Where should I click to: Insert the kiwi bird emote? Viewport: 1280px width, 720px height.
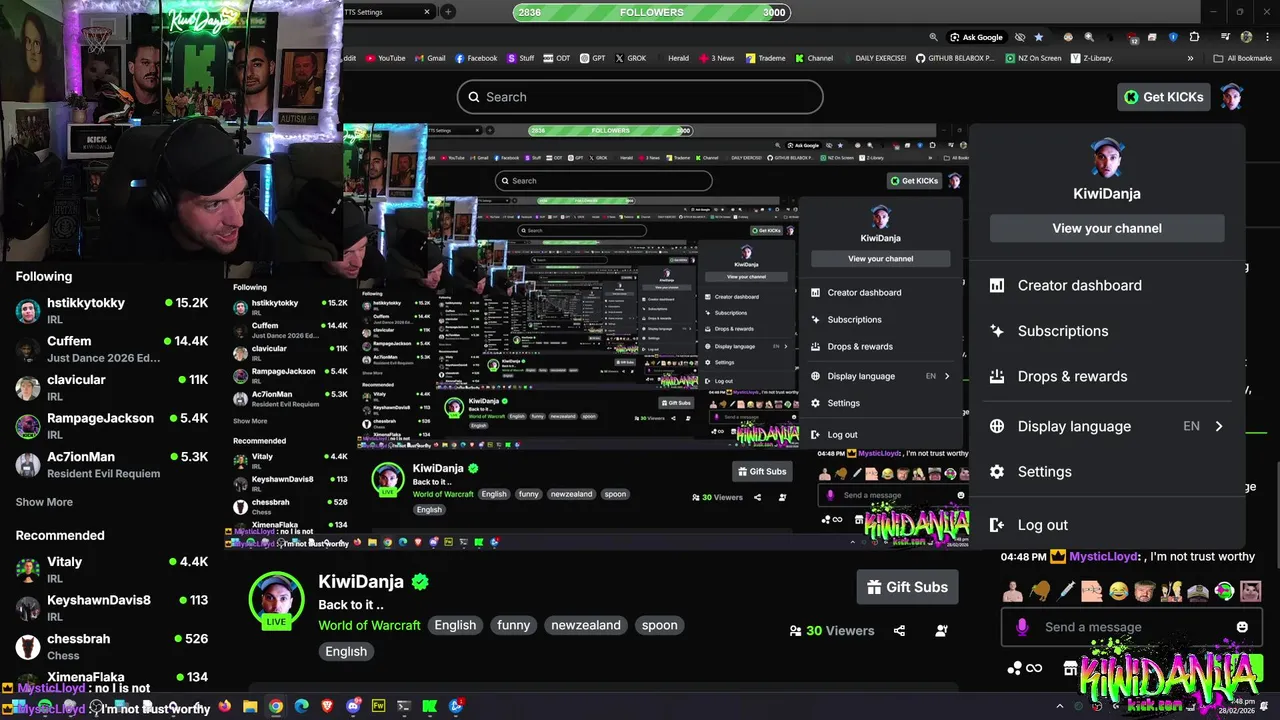1041,591
